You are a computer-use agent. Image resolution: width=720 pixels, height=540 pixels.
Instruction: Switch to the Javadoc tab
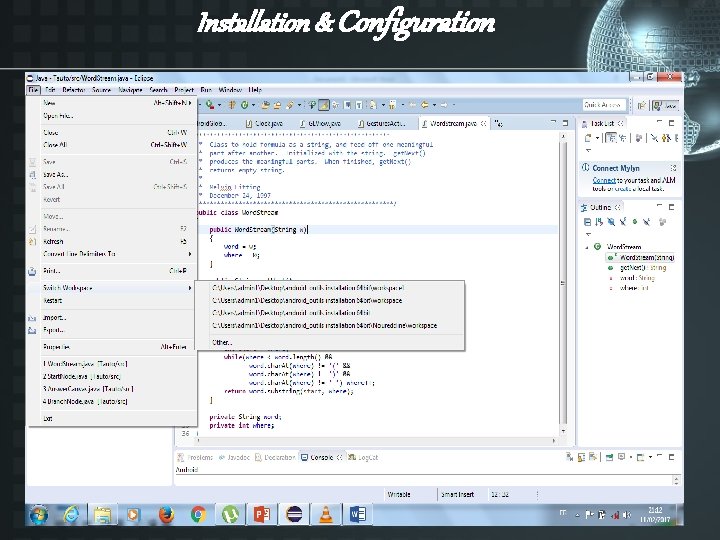(235, 457)
